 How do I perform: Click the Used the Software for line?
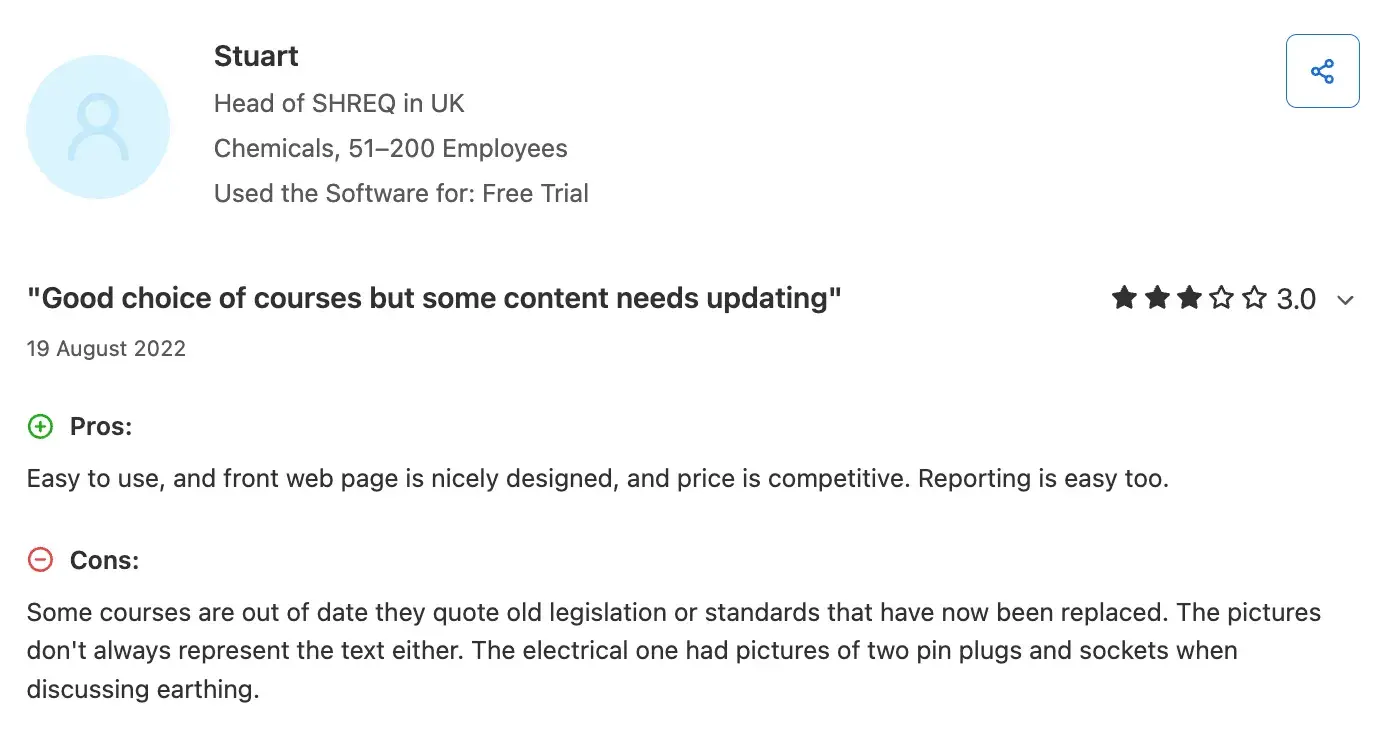[x=401, y=193]
